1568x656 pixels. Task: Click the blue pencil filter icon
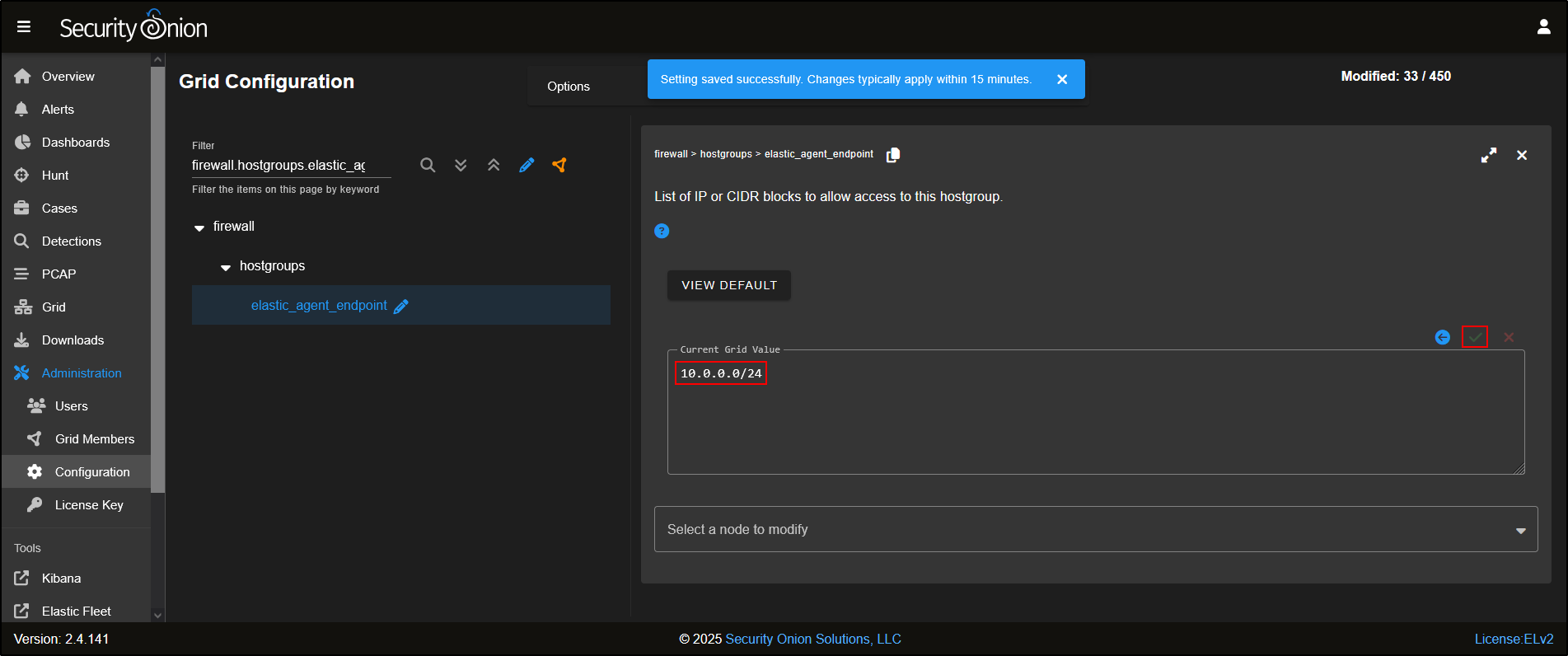click(x=527, y=165)
